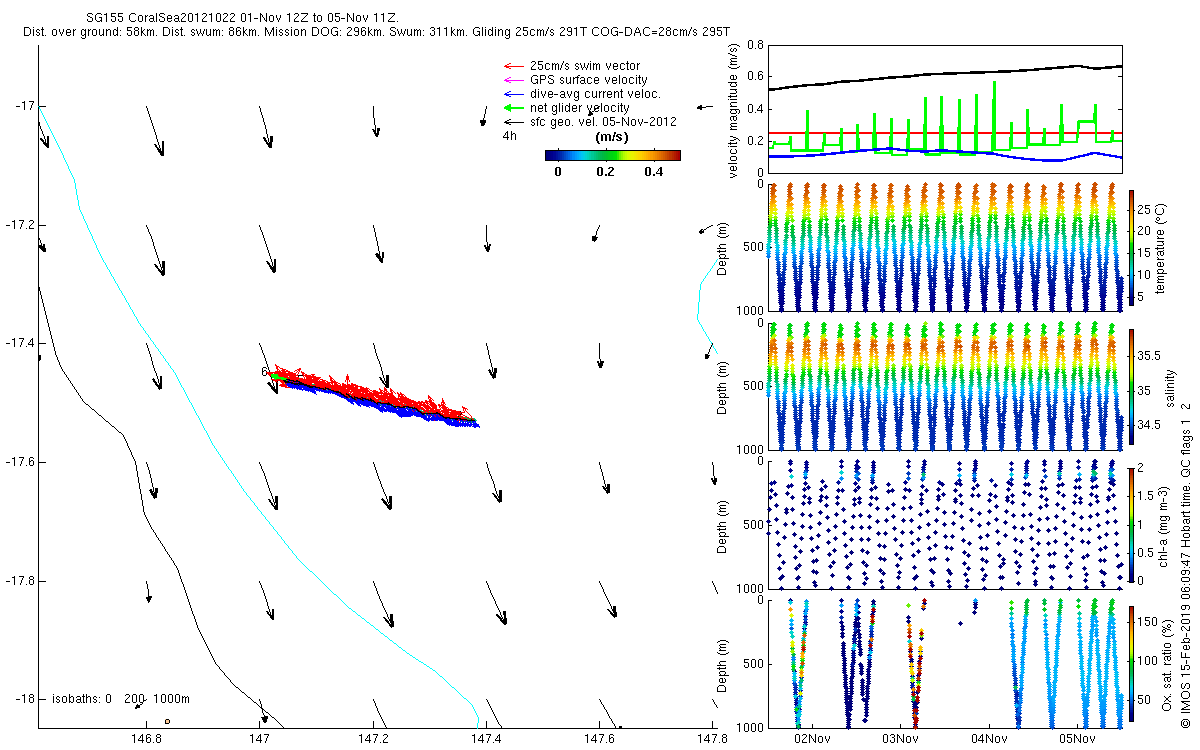Click the temperature (°C) colorbar
The height and width of the screenshot is (750, 1200).
(1132, 247)
